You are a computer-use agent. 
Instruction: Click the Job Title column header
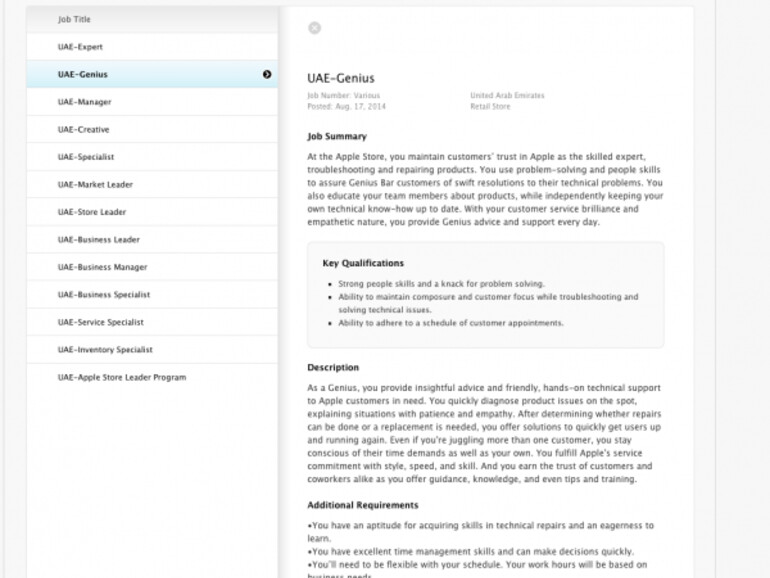[80, 19]
